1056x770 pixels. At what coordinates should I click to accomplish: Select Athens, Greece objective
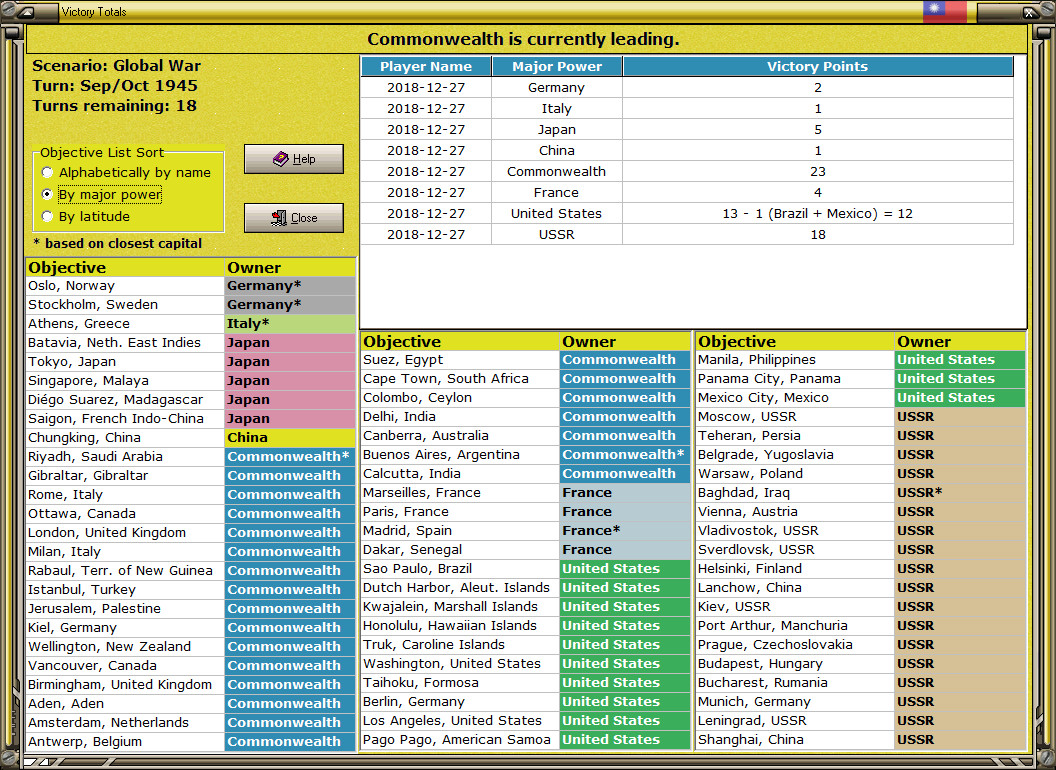click(x=125, y=323)
